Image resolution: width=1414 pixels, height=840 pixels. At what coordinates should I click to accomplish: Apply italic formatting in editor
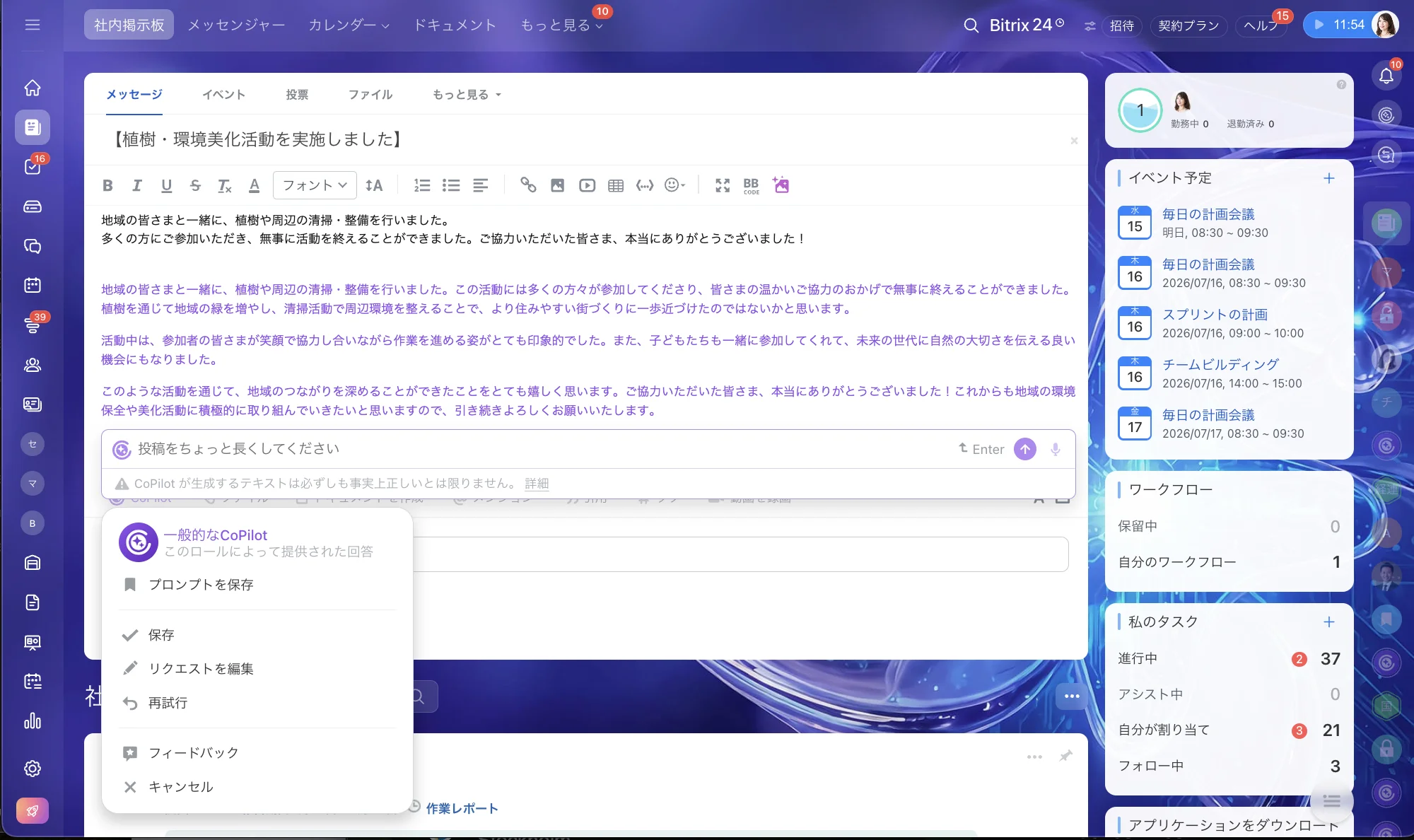pos(137,185)
